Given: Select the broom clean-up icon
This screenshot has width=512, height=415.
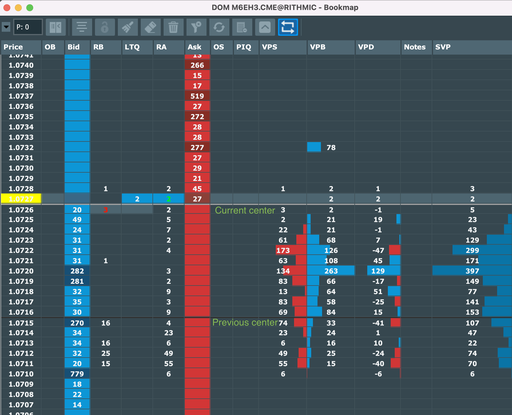Looking at the screenshot, I should pyautogui.click(x=128, y=27).
